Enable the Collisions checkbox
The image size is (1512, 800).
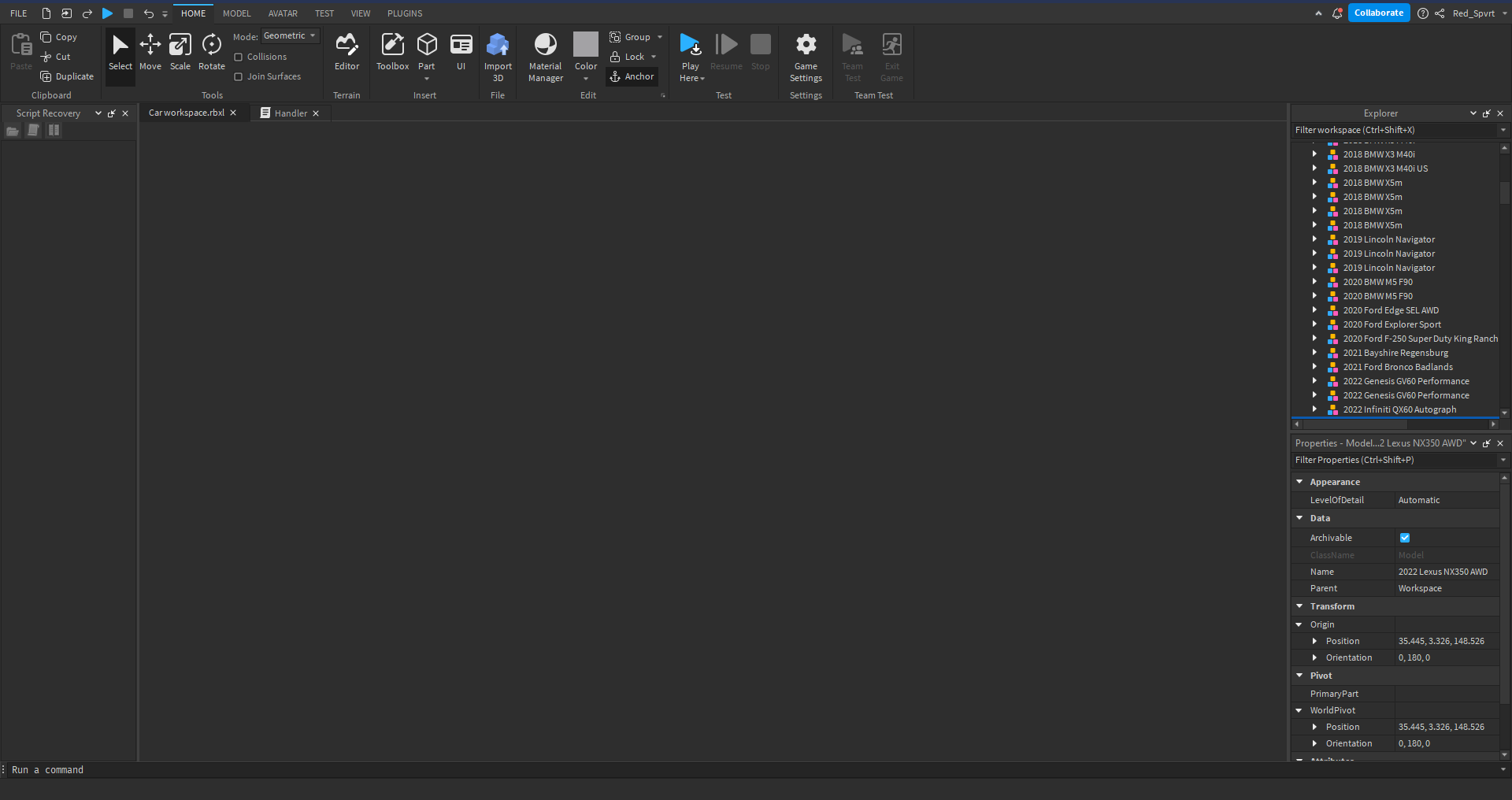pyautogui.click(x=238, y=57)
